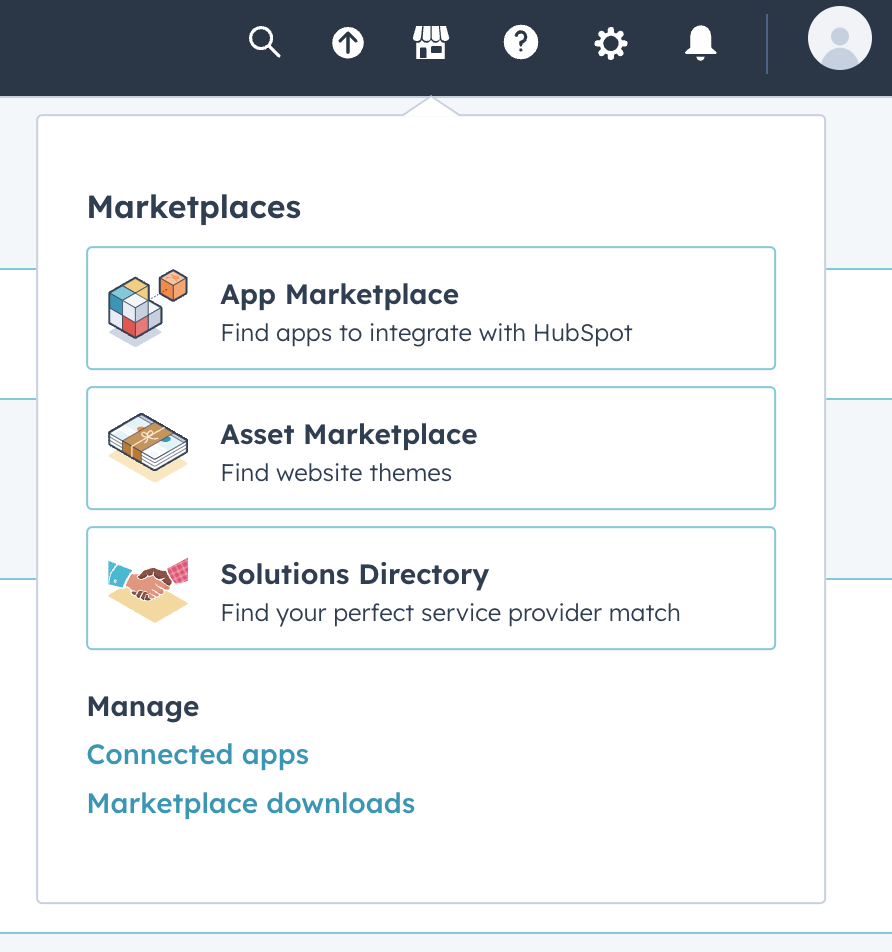
Task: Go to the Solutions Directory title
Action: 354,575
